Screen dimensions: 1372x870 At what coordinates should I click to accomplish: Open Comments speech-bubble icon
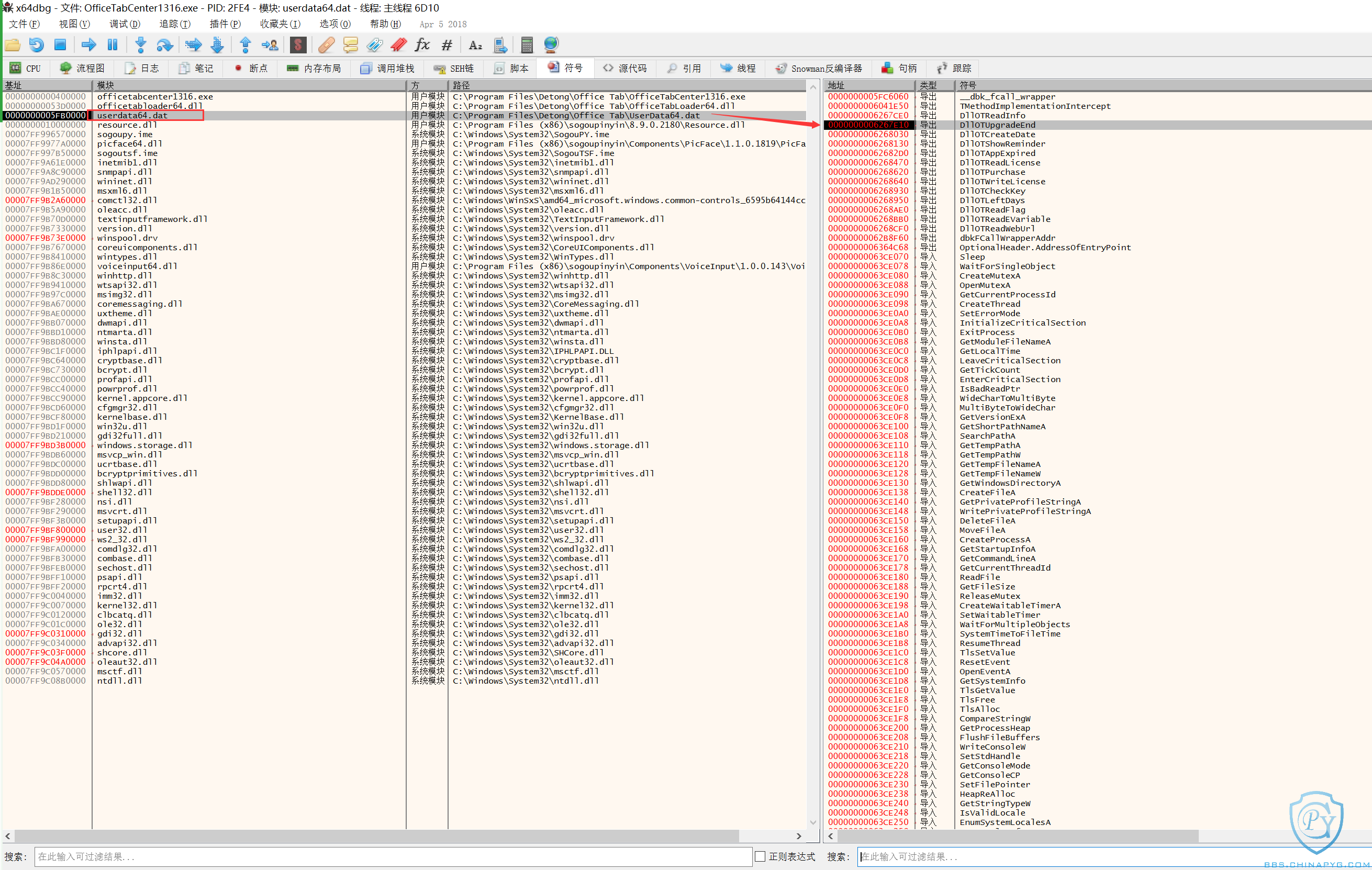point(350,45)
